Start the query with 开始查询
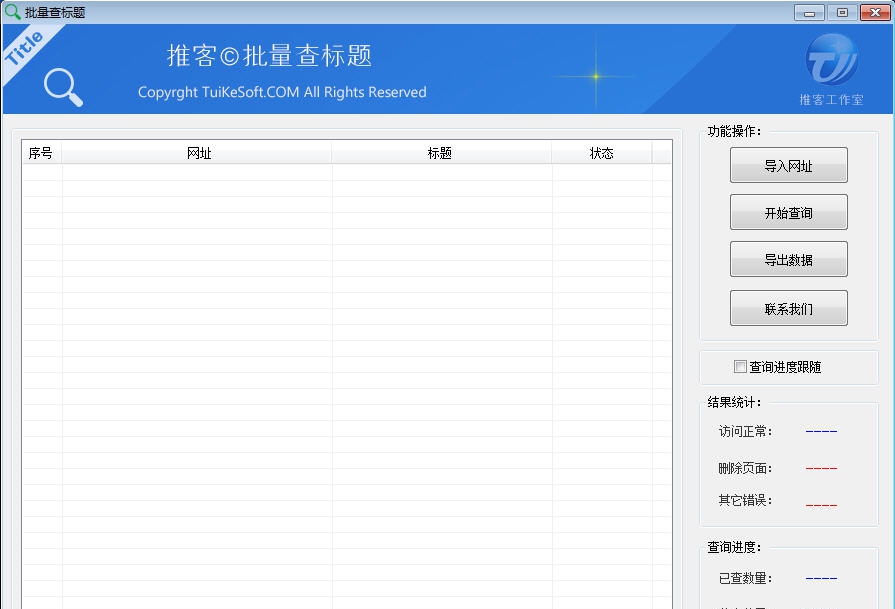This screenshot has width=895, height=609. click(788, 211)
